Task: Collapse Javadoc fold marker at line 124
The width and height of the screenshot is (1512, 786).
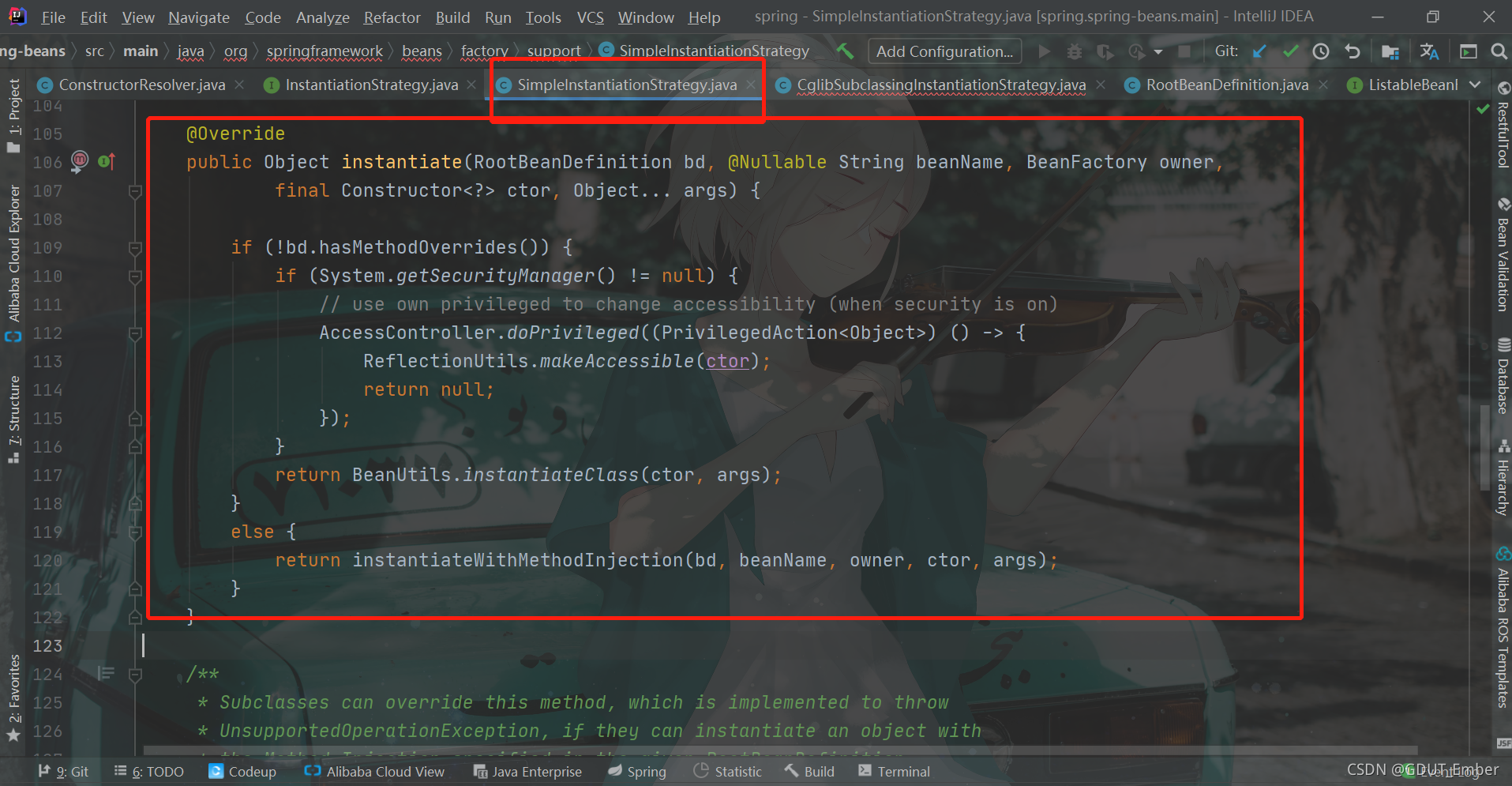Action: coord(135,675)
